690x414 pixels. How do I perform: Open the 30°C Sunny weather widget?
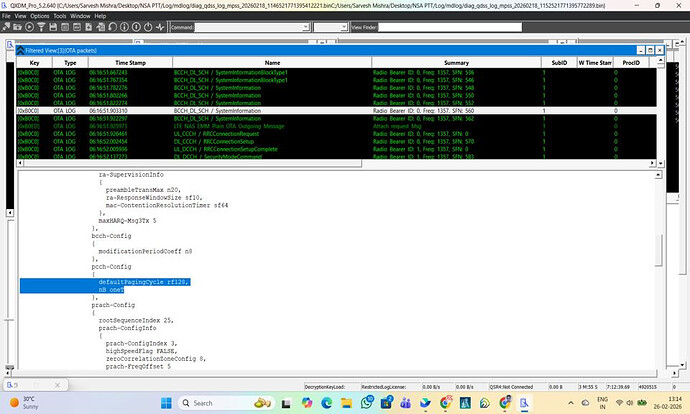tap(24, 403)
